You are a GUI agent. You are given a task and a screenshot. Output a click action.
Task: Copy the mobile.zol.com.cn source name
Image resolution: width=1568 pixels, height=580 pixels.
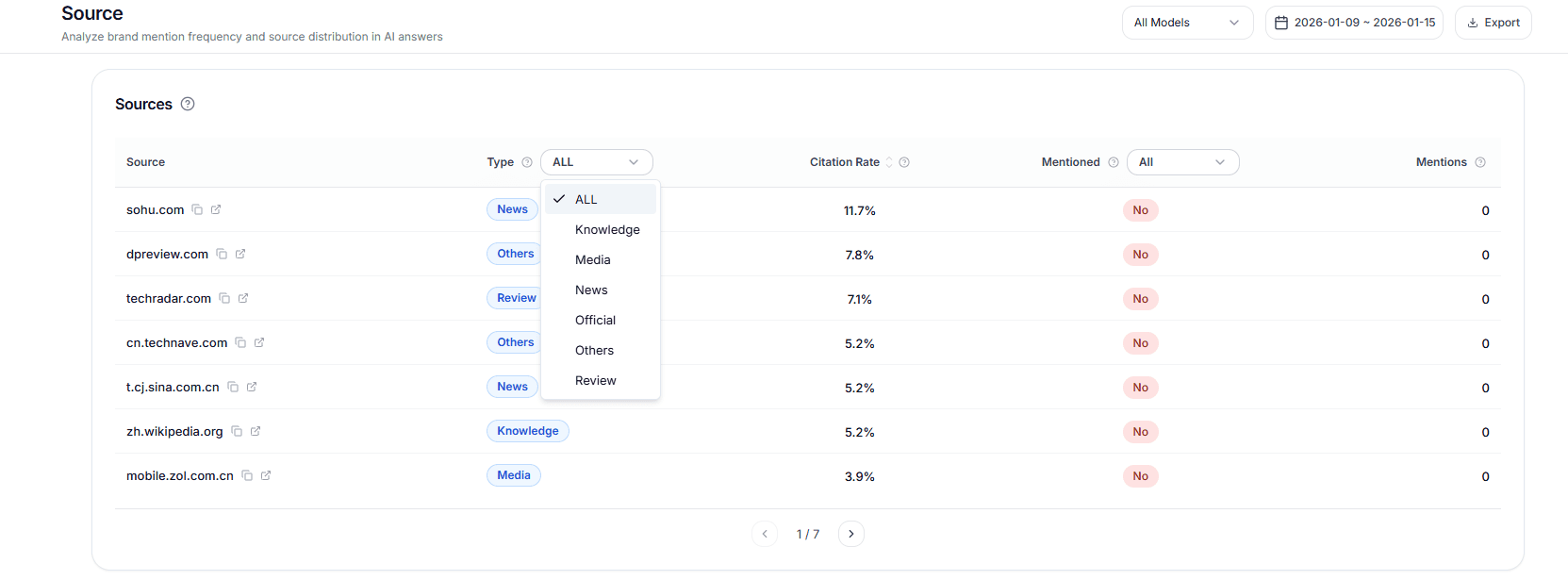coord(247,475)
